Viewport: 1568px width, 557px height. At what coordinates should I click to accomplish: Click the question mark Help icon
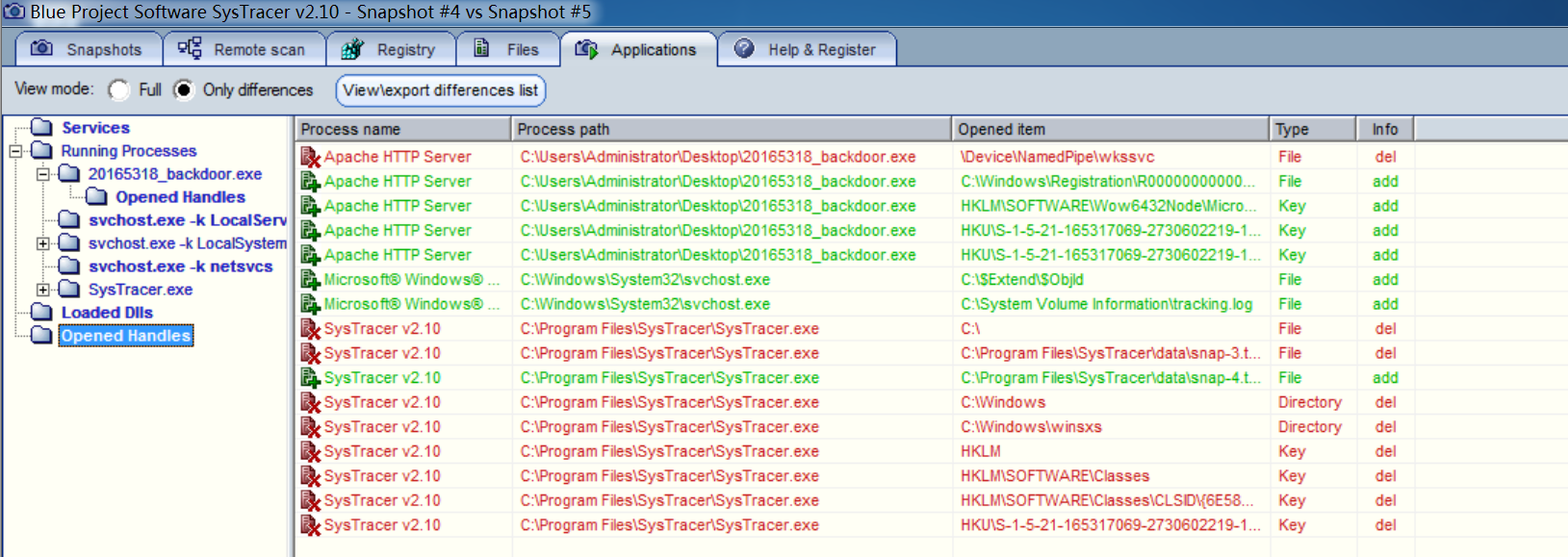[744, 48]
